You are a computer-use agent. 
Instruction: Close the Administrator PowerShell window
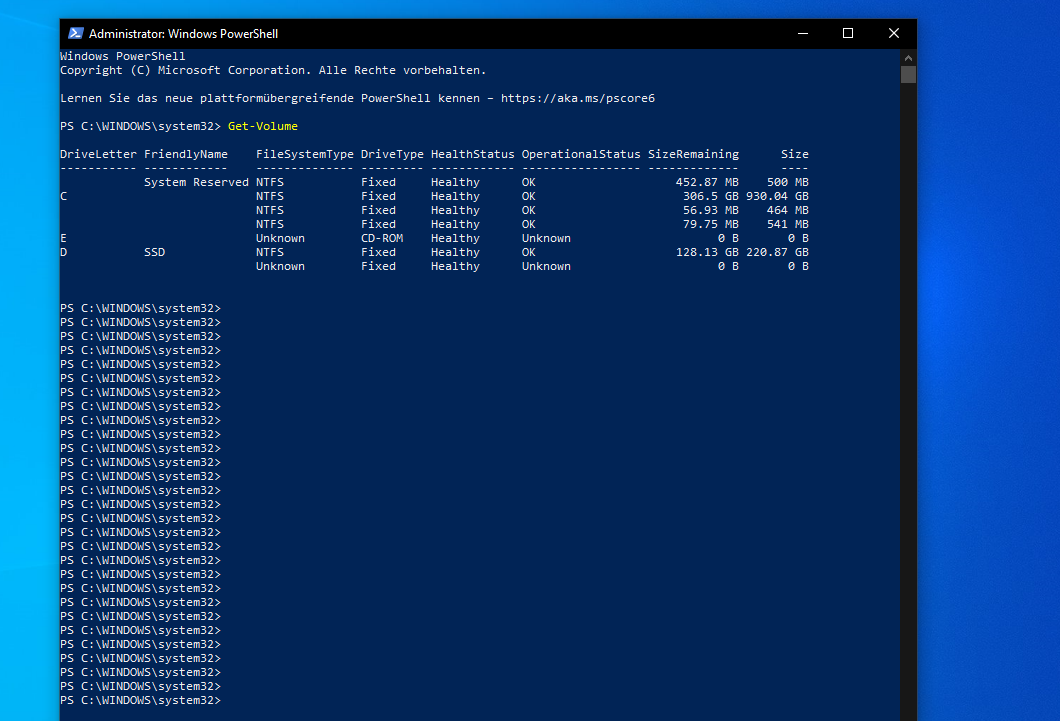894,33
